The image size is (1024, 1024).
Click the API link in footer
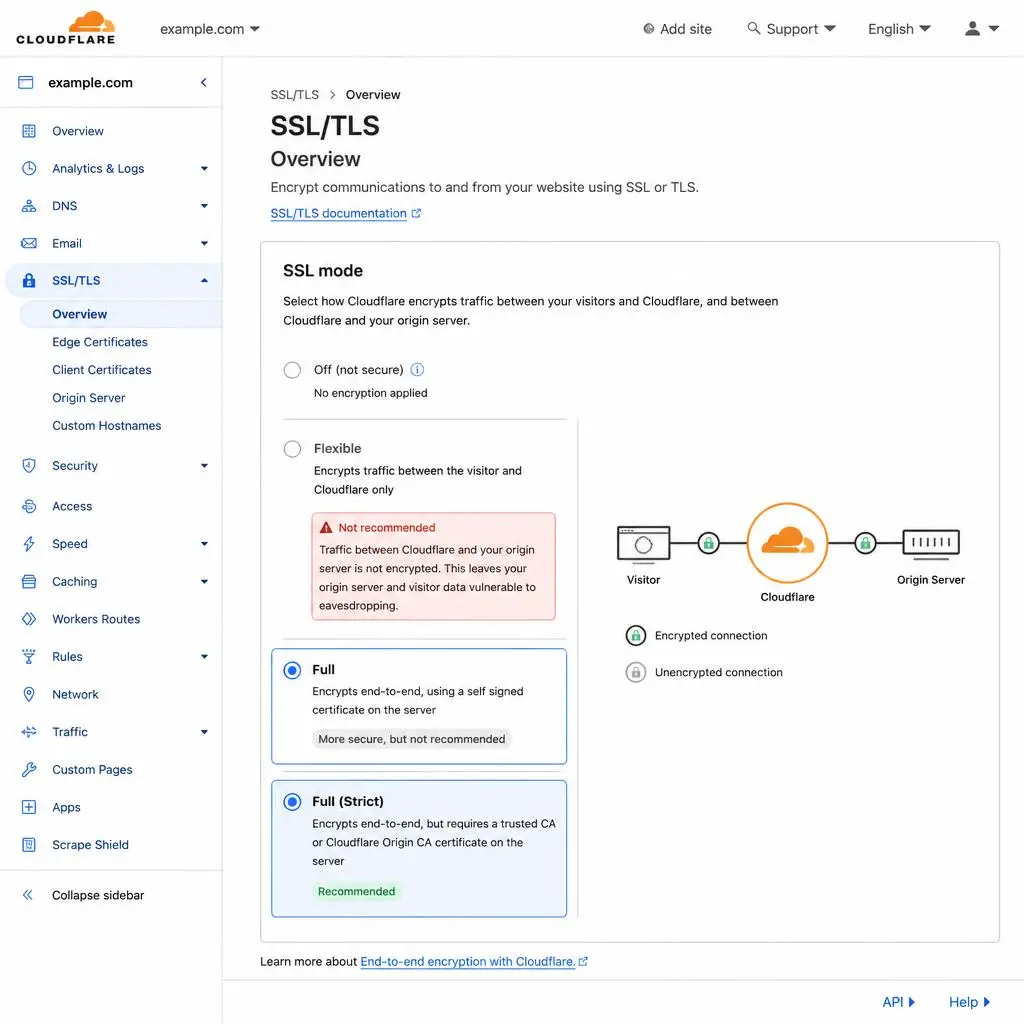click(x=899, y=1002)
